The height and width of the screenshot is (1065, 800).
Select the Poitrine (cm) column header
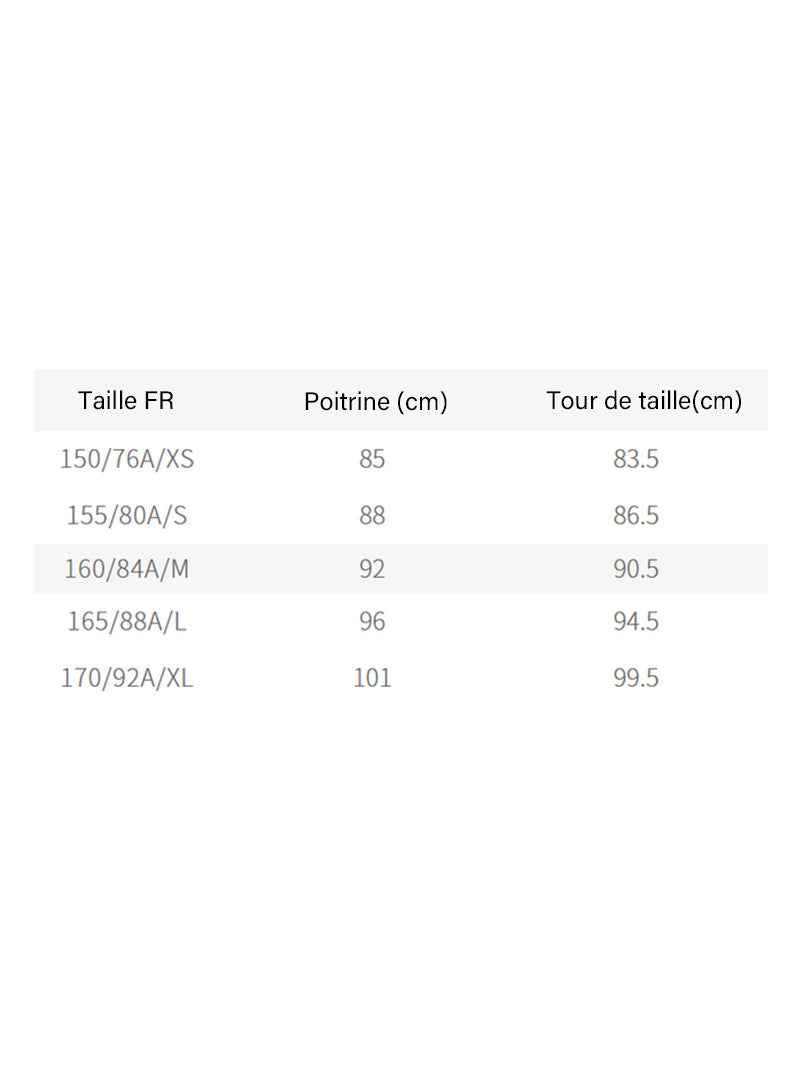(x=376, y=402)
